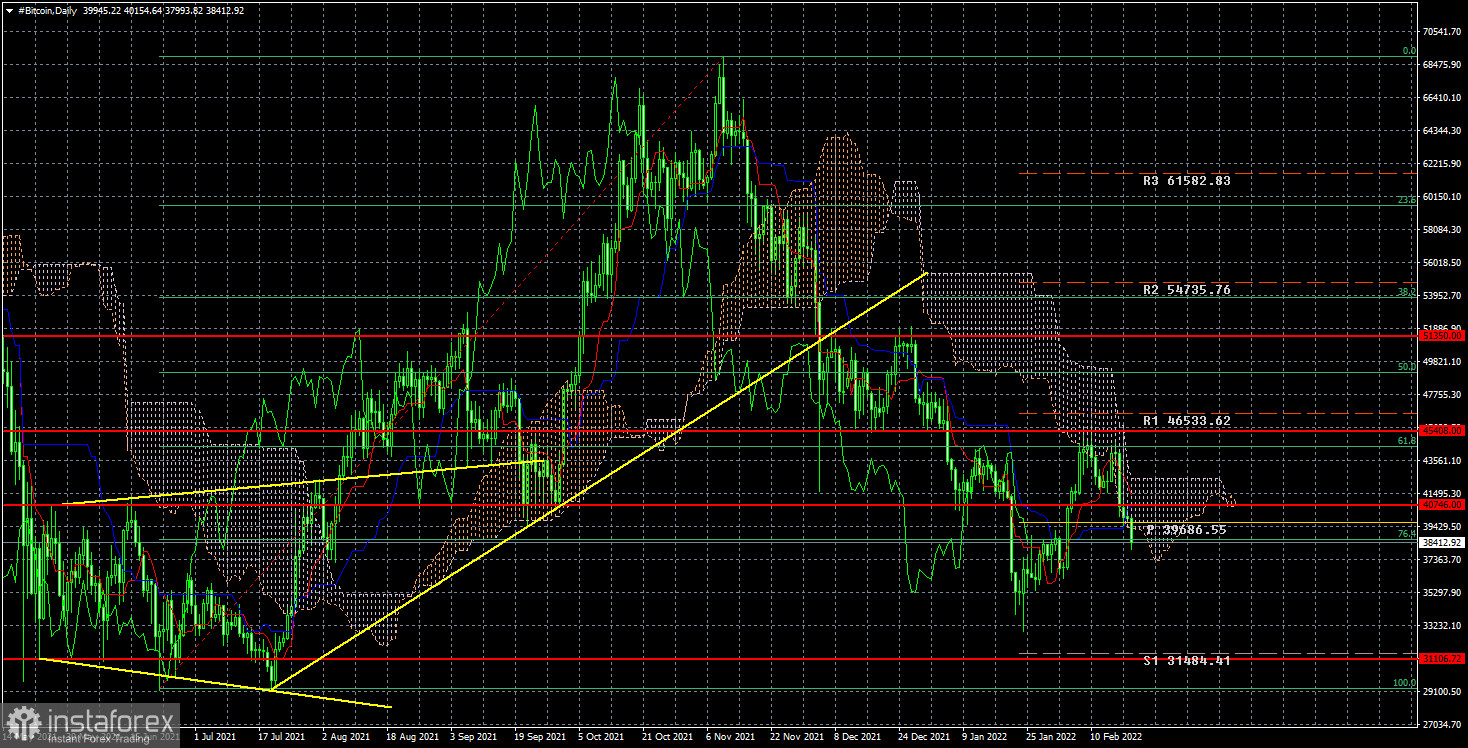
Task: Click the S1 31484.41 pivot label
Action: 1187,661
